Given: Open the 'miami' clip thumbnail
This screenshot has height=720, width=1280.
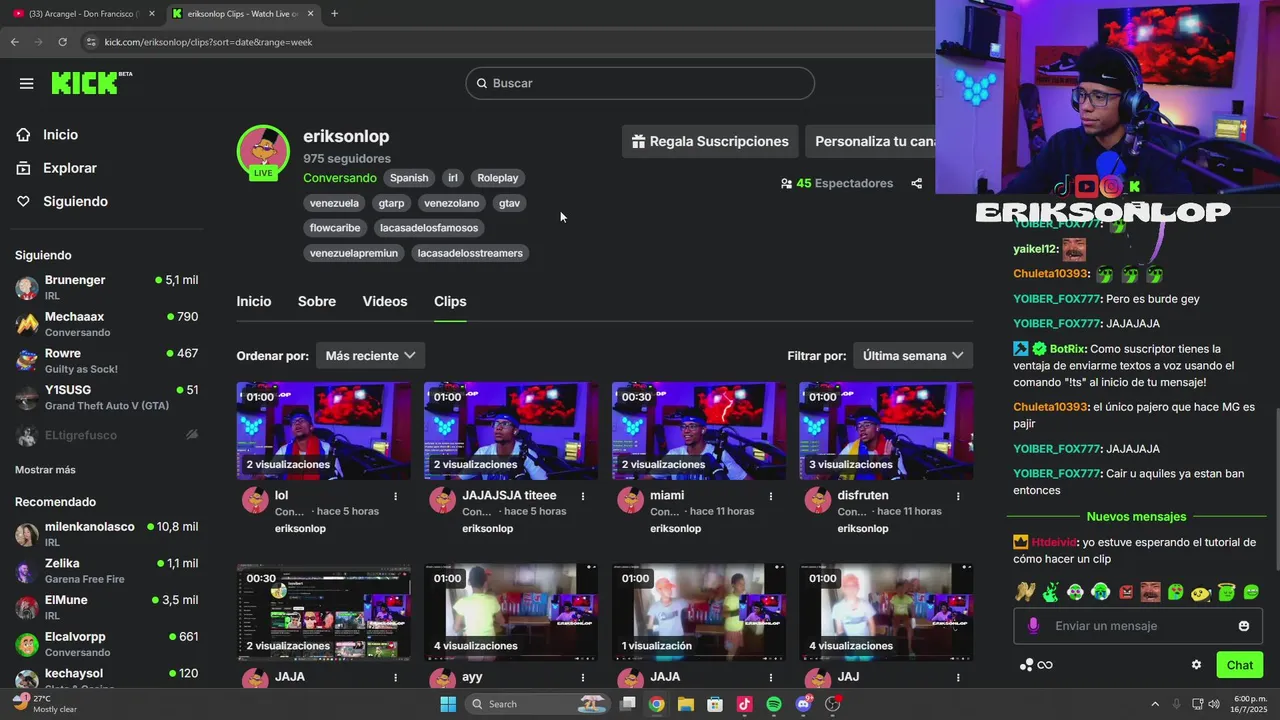Looking at the screenshot, I should click(x=699, y=431).
